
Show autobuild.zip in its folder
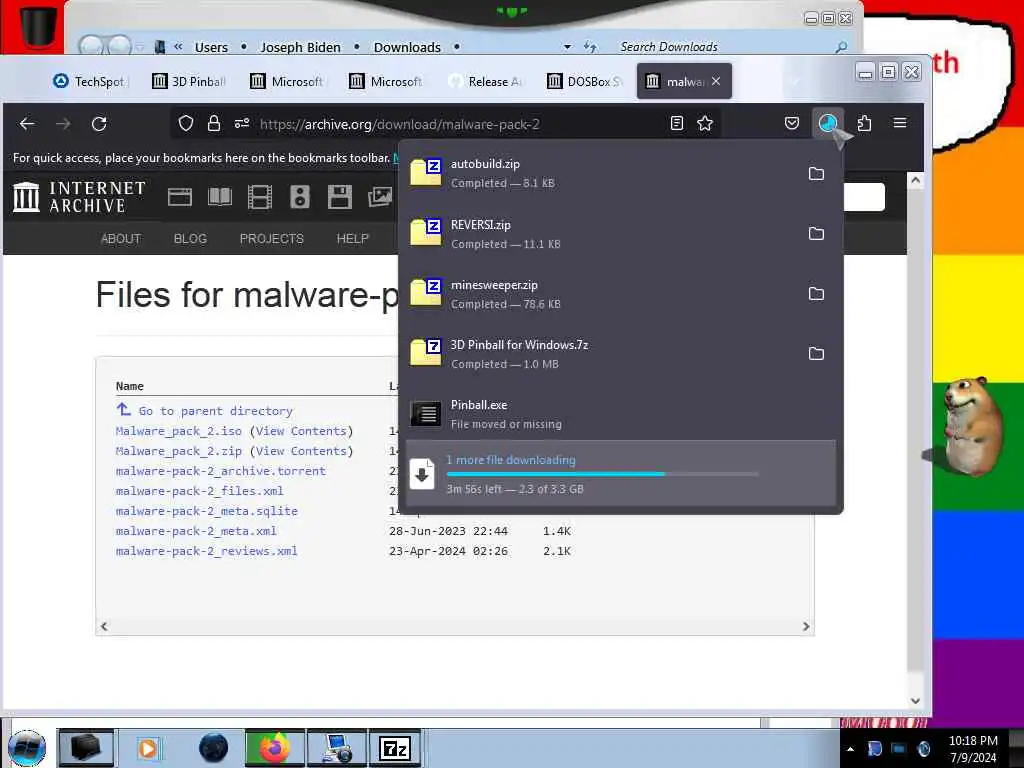pyautogui.click(x=816, y=174)
